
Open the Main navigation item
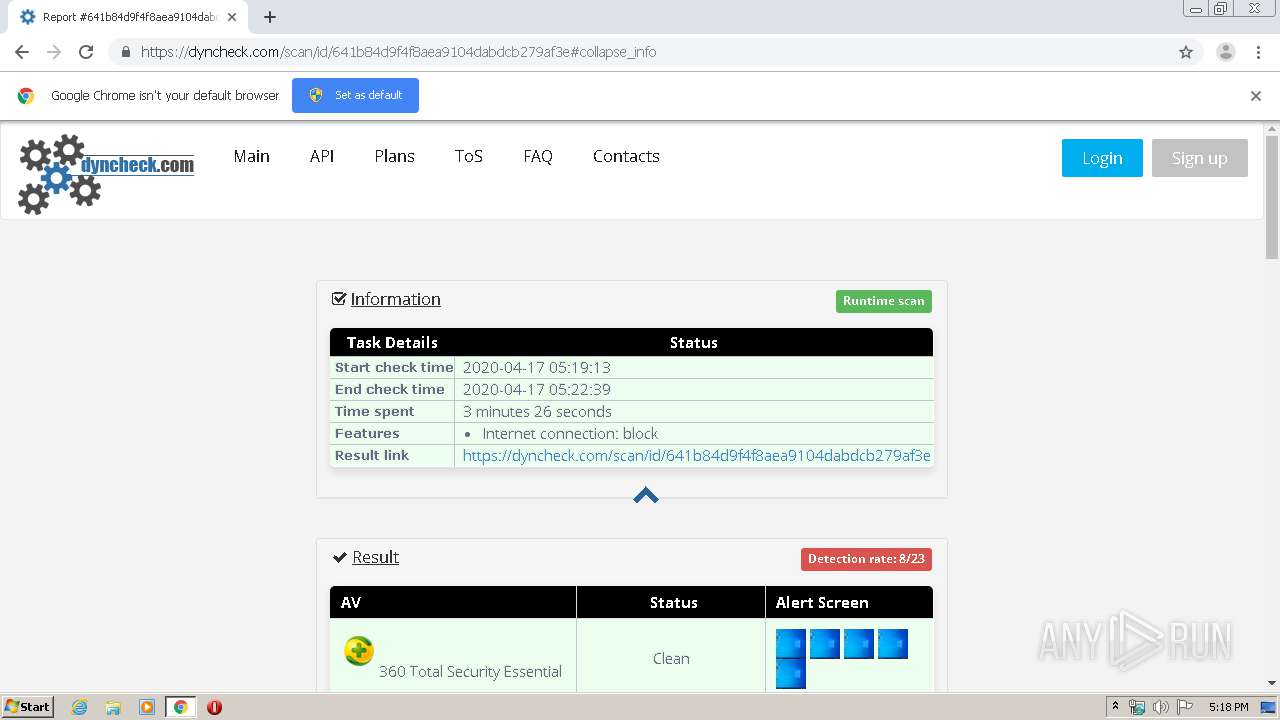pyautogui.click(x=252, y=156)
